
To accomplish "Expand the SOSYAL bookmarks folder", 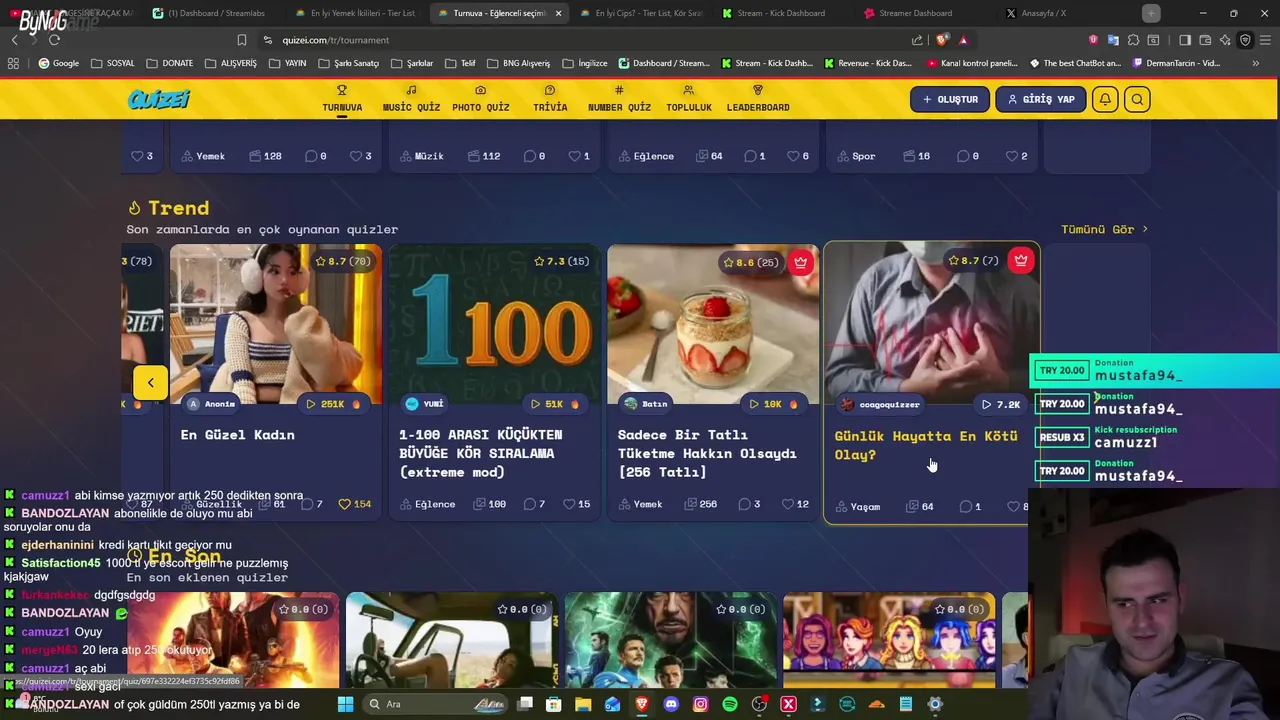I will 112,63.
